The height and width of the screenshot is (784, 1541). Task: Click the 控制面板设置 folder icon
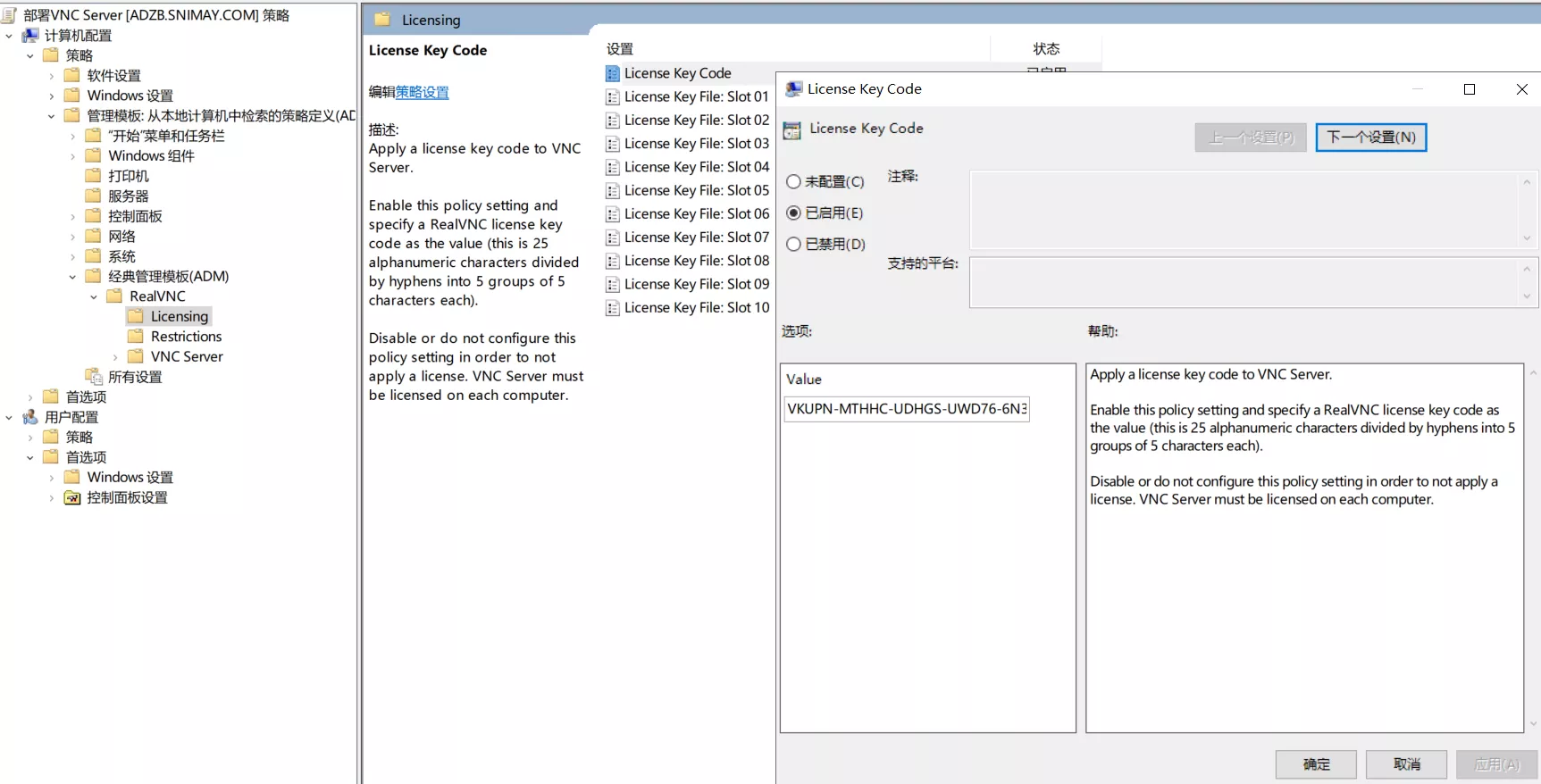72,497
